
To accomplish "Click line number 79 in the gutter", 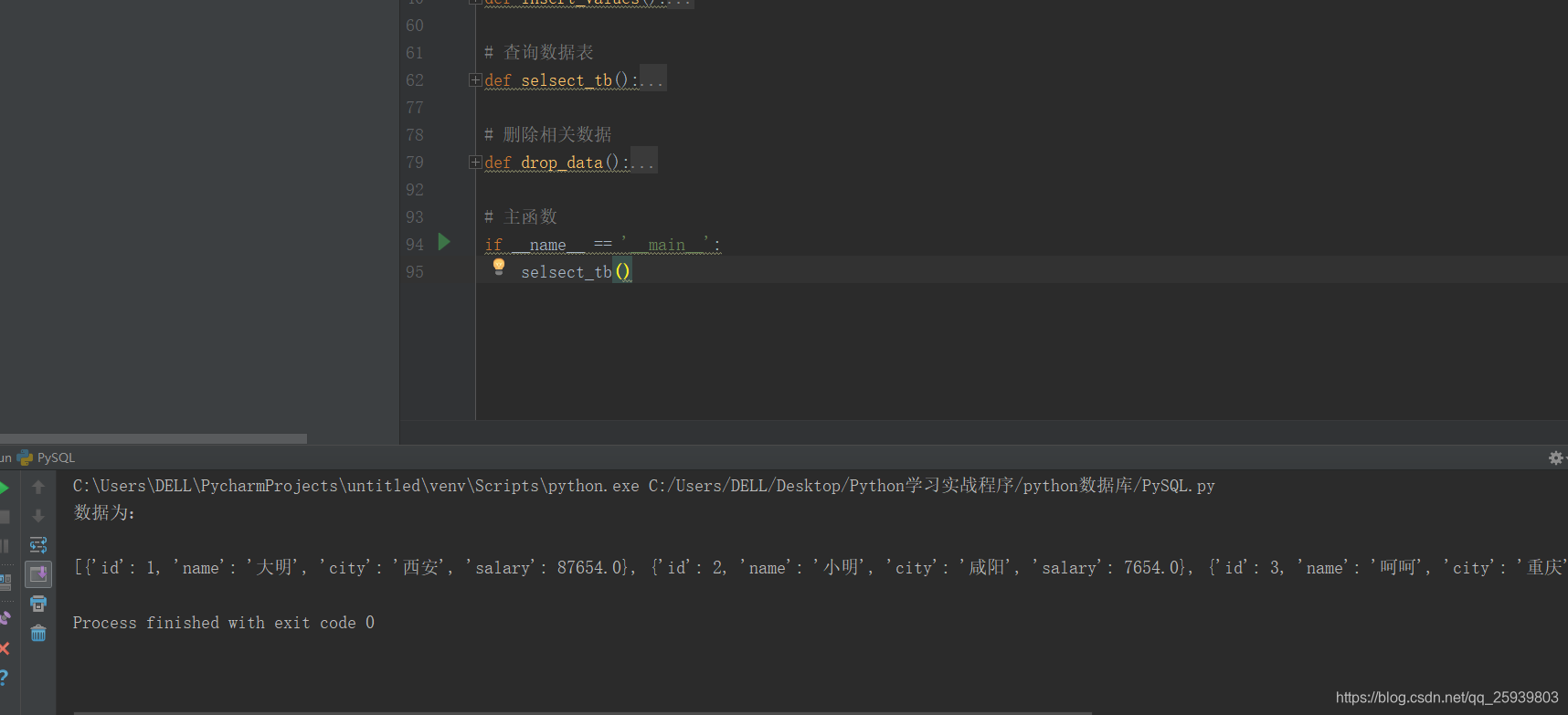I will pyautogui.click(x=415, y=163).
